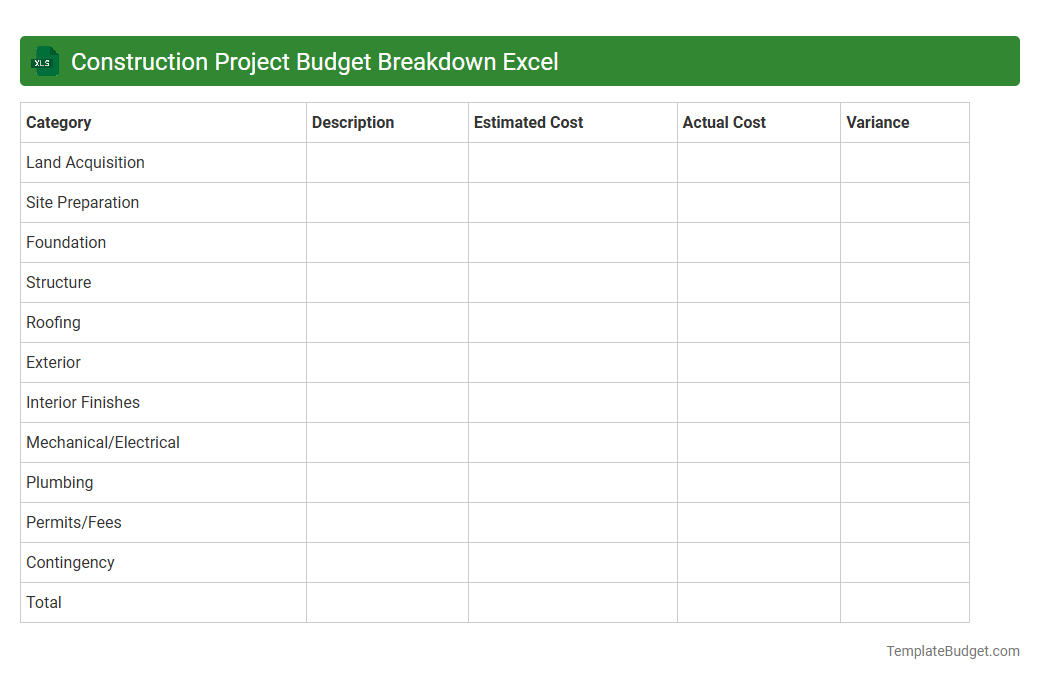Select the Roofing row label
The width and height of the screenshot is (1040, 680).
click(x=53, y=322)
